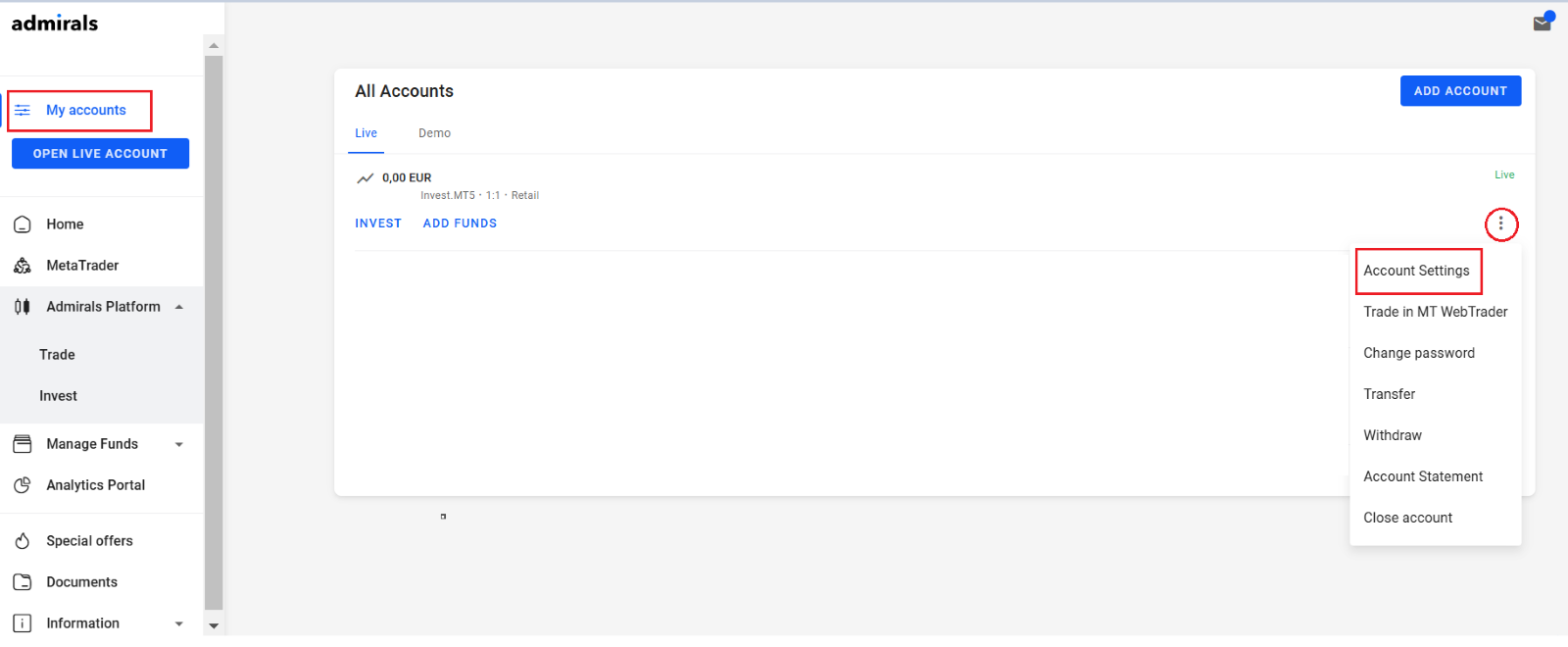Click the Home sidebar icon
This screenshot has height=647, width=1568.
tap(23, 224)
